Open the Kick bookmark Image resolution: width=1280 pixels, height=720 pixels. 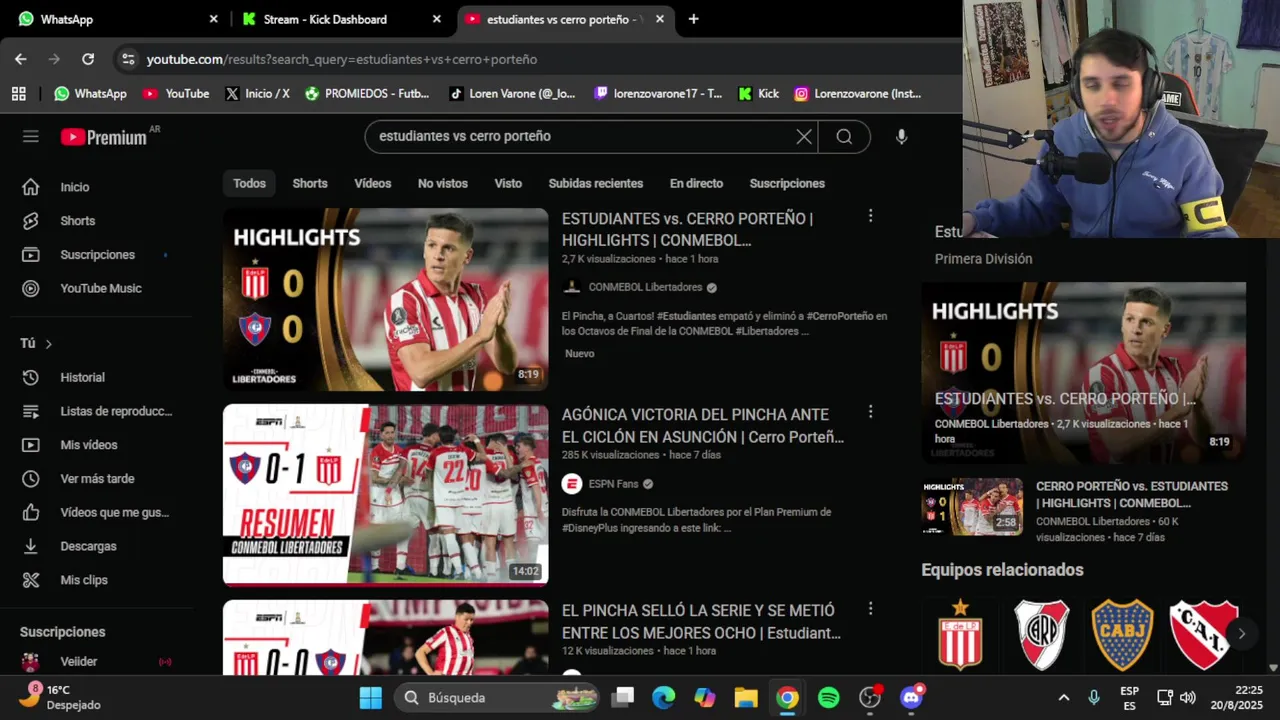click(759, 94)
